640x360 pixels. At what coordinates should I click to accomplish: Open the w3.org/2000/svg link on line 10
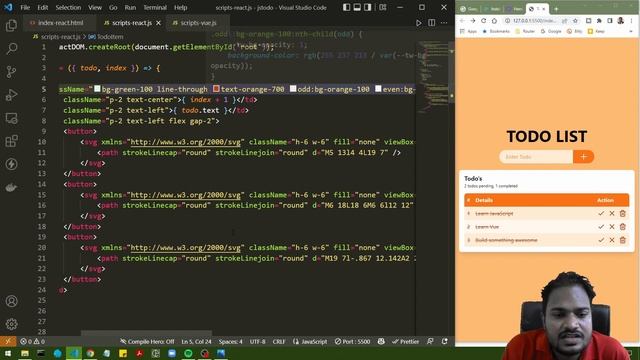point(185,142)
